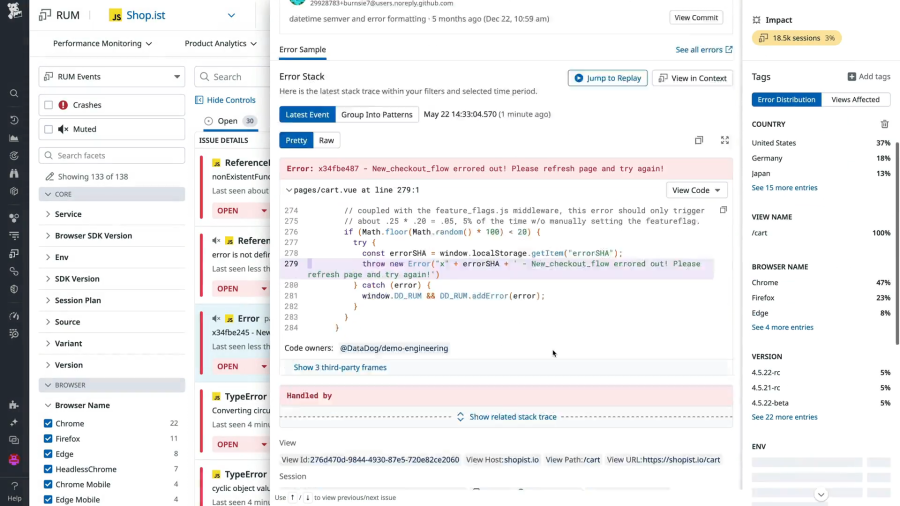Open the Performance Monitoring menu
The height and width of the screenshot is (506, 900).
[x=102, y=43]
